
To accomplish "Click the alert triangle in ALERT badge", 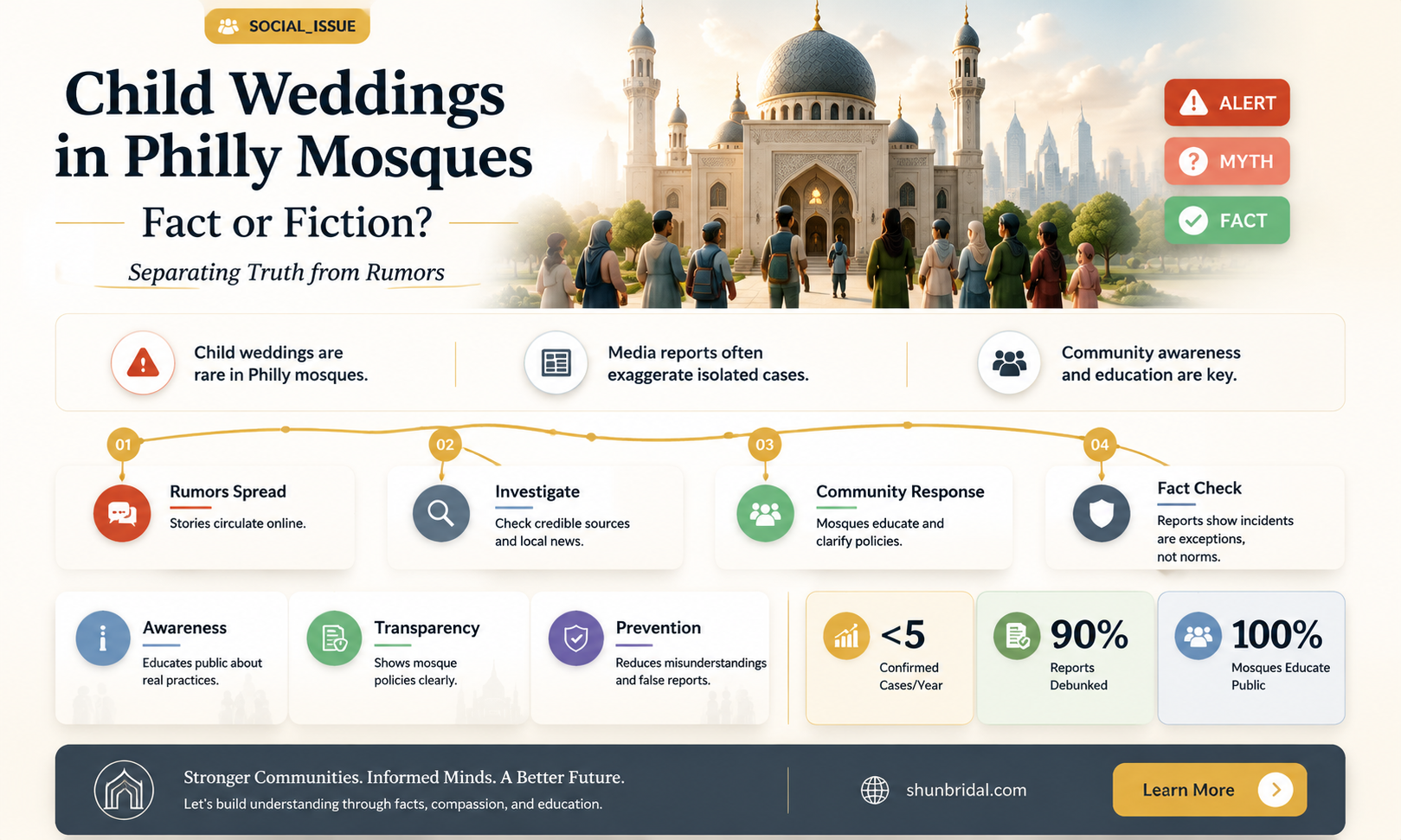I will 1193,103.
